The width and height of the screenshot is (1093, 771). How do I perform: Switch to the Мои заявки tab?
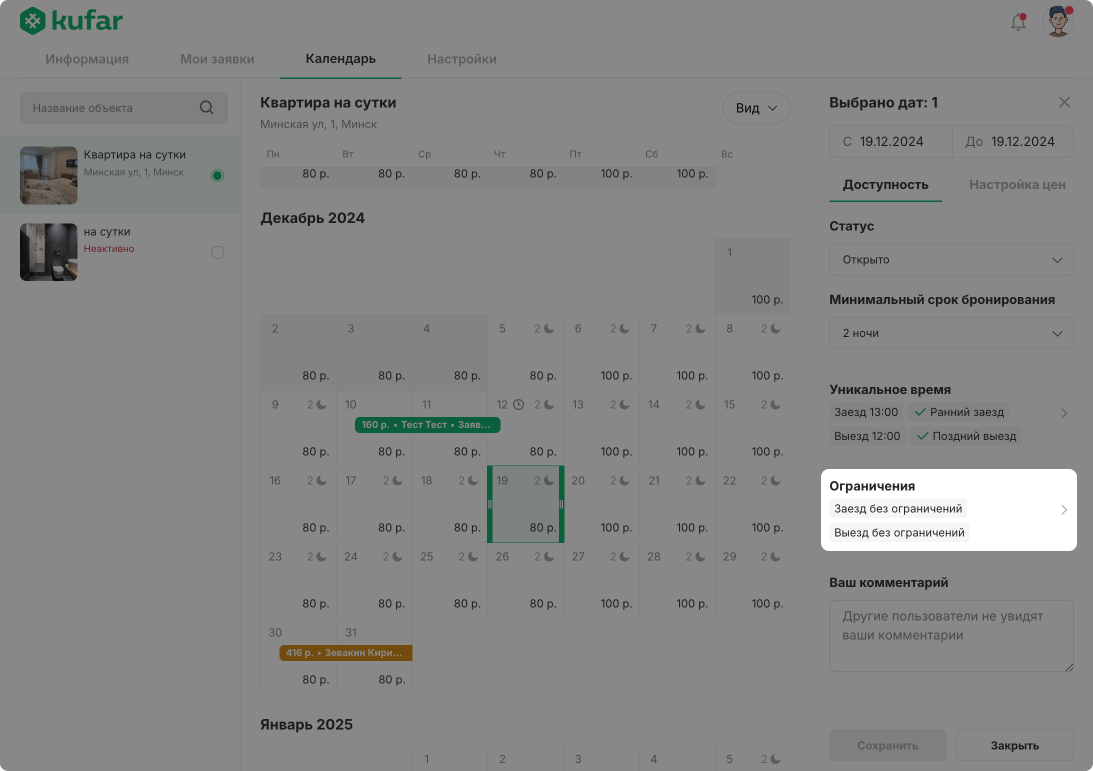click(x=217, y=59)
